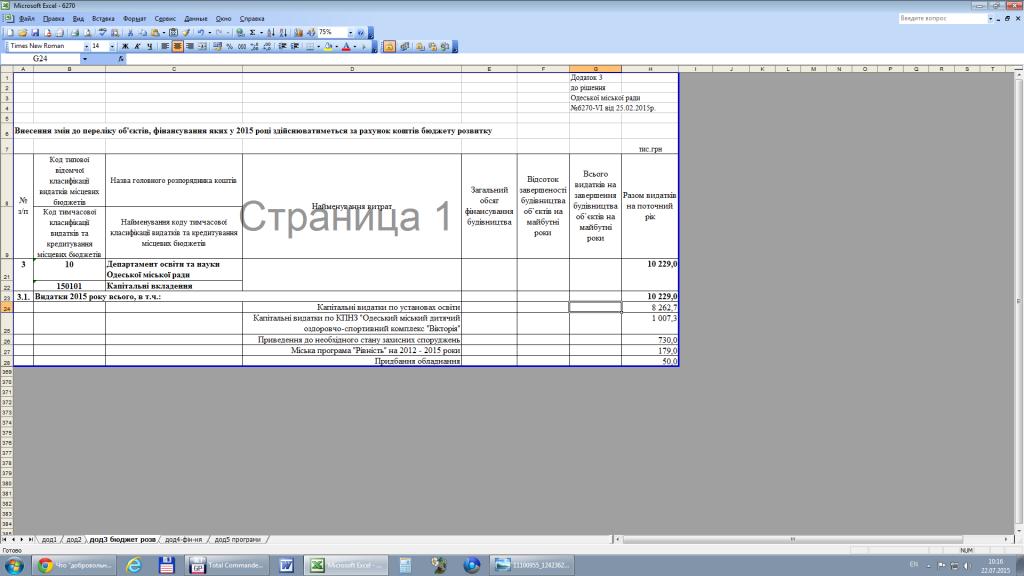Open the Chrome browser from the taskbar
The height and width of the screenshot is (576, 1024).
coord(46,565)
